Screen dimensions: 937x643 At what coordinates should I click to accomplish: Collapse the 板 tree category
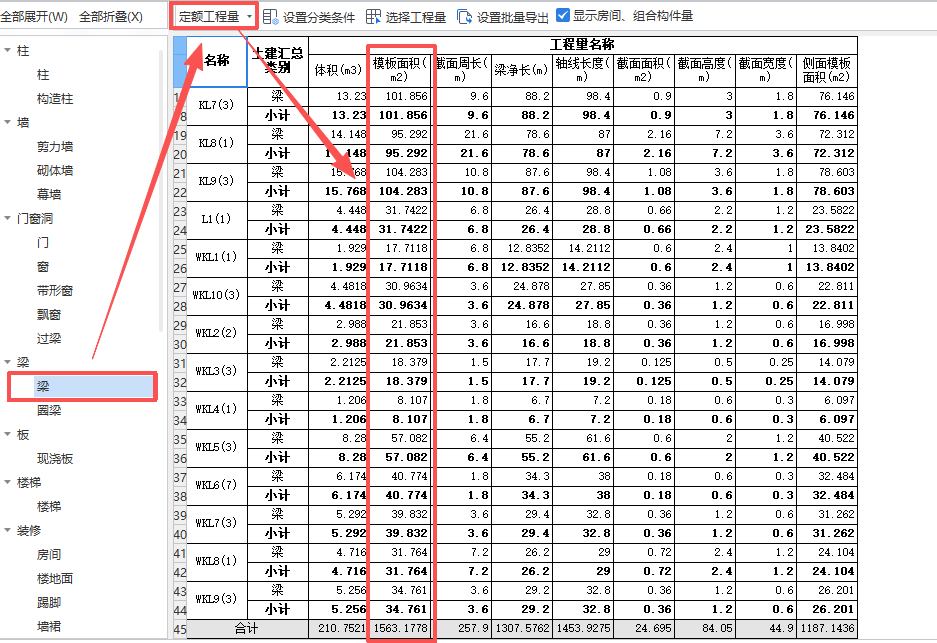[x=8, y=434]
